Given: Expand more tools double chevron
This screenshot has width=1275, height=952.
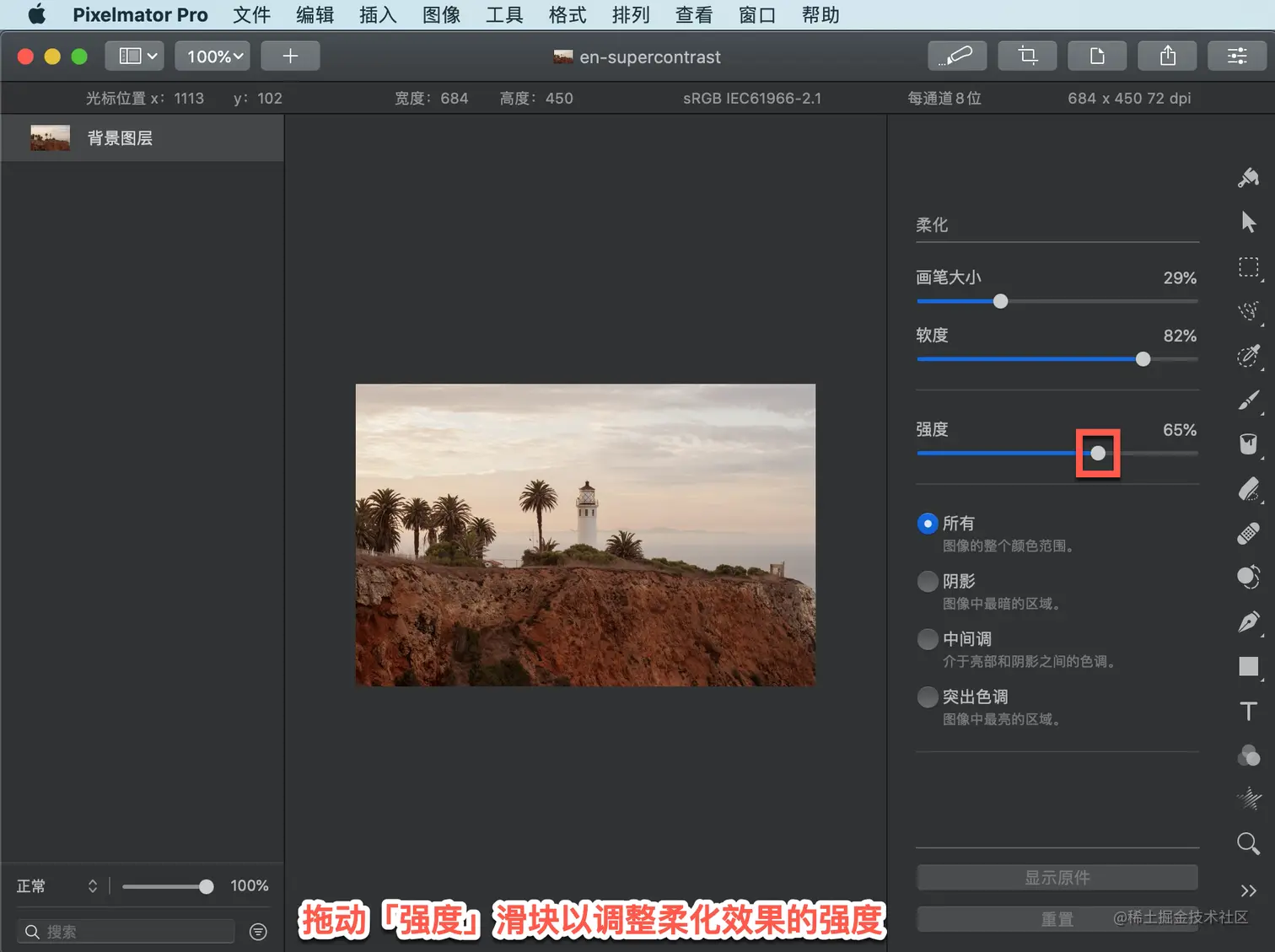Looking at the screenshot, I should (x=1249, y=890).
